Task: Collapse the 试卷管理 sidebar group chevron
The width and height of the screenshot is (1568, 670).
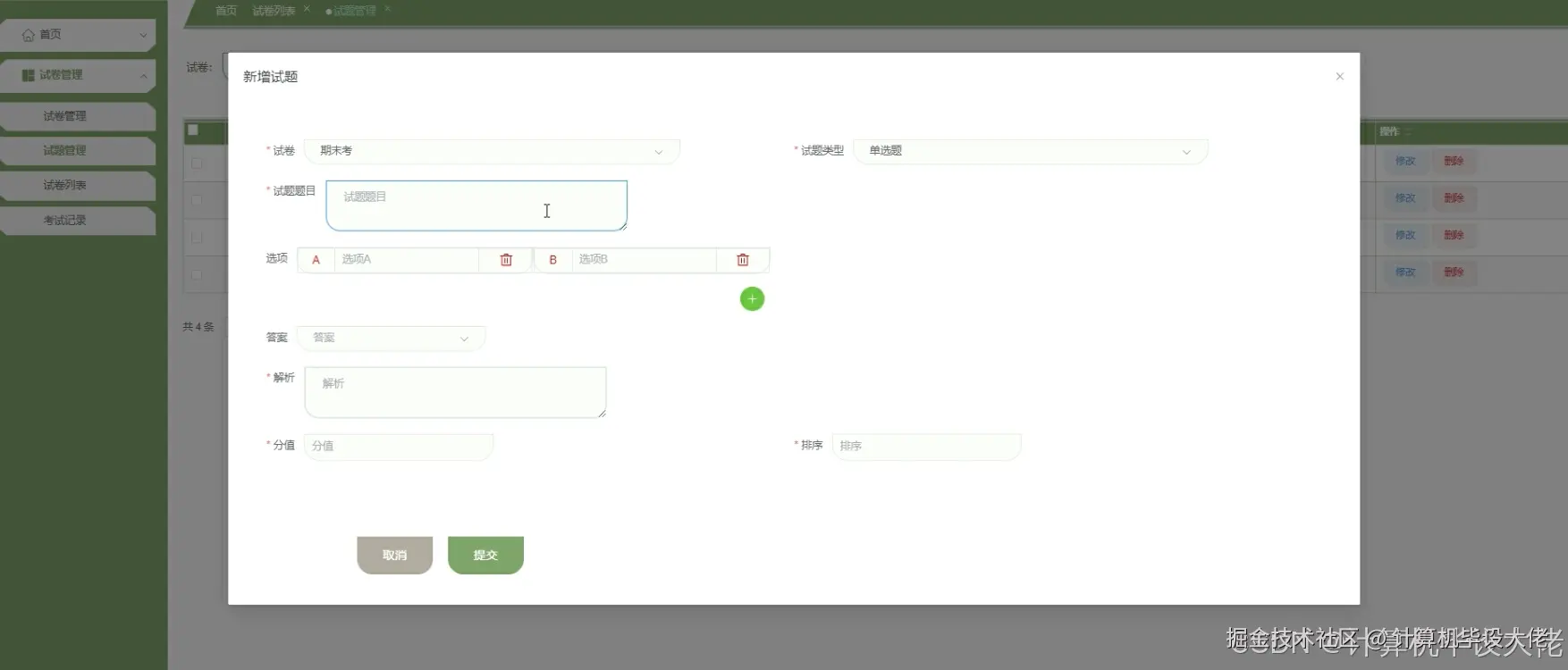Action: [143, 76]
